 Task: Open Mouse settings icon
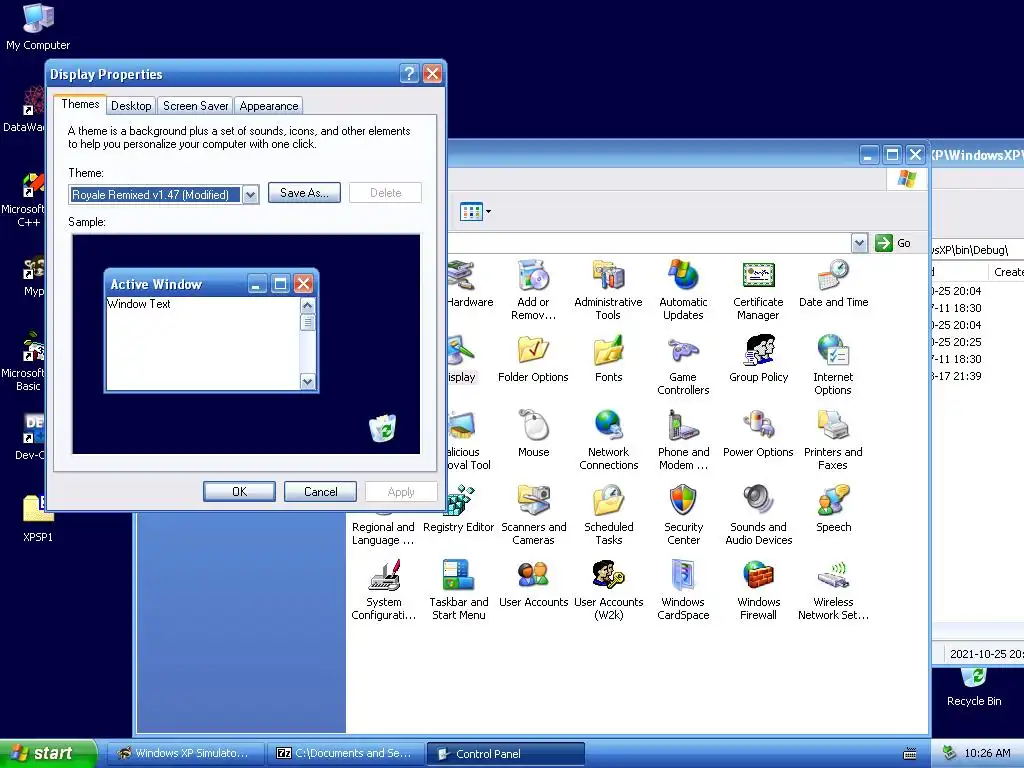[x=534, y=434]
